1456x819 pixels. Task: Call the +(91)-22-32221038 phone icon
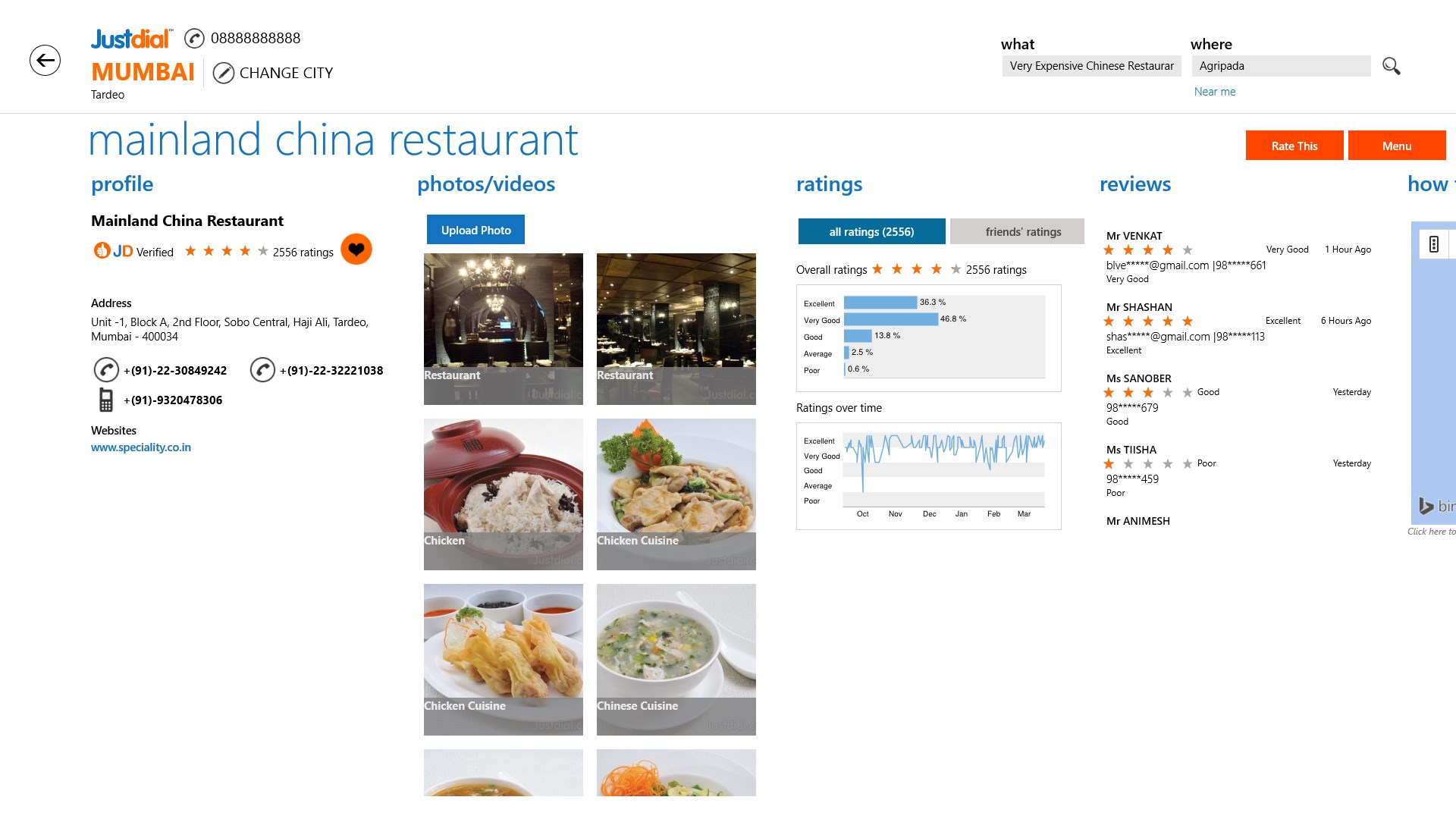click(262, 369)
